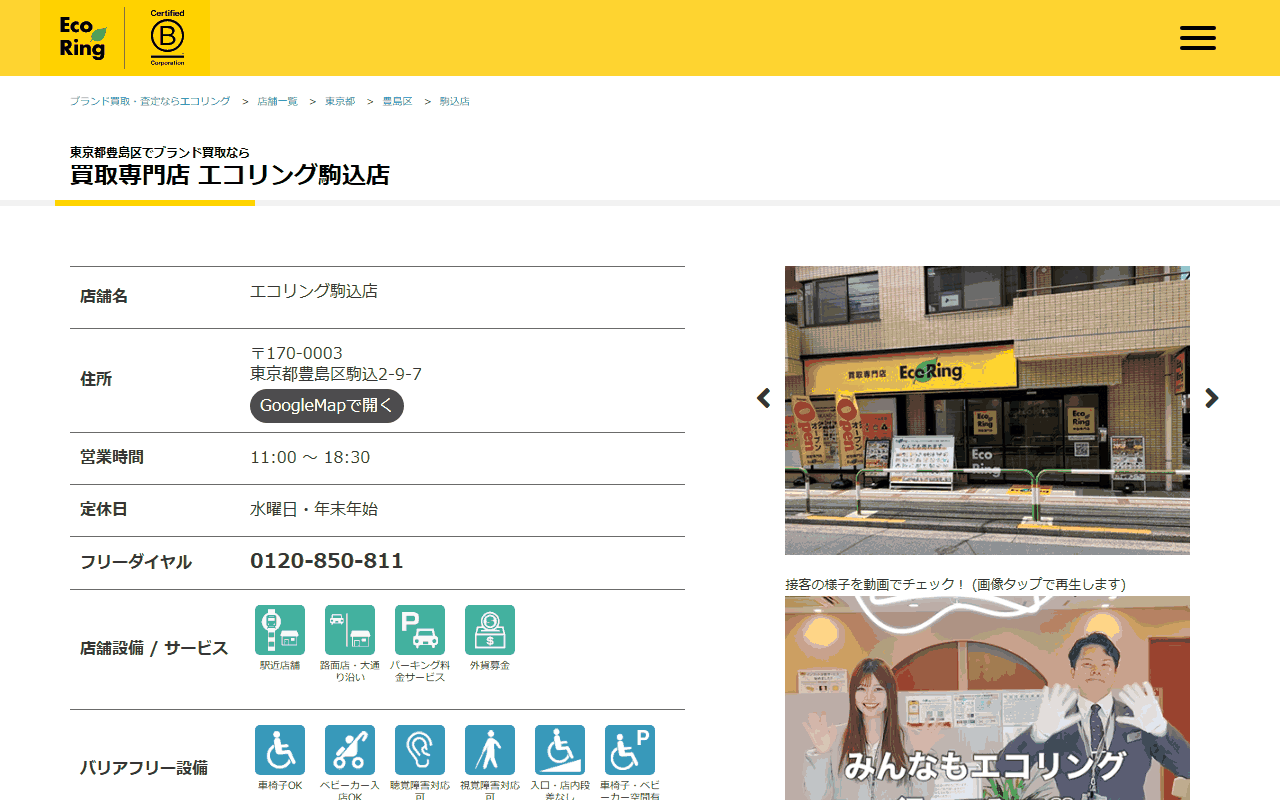This screenshot has height=800, width=1280.
Task: Click the storefront photo in slider
Action: click(x=987, y=410)
